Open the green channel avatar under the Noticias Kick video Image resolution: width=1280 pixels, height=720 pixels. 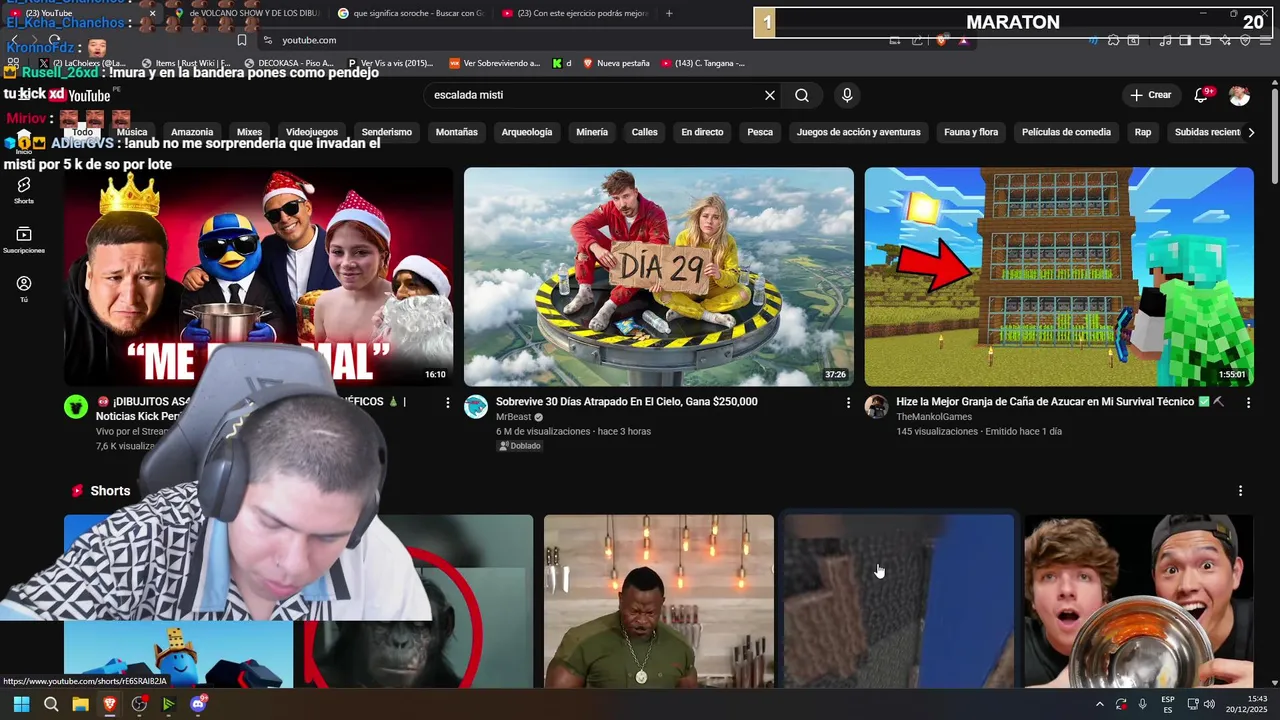[x=76, y=406]
